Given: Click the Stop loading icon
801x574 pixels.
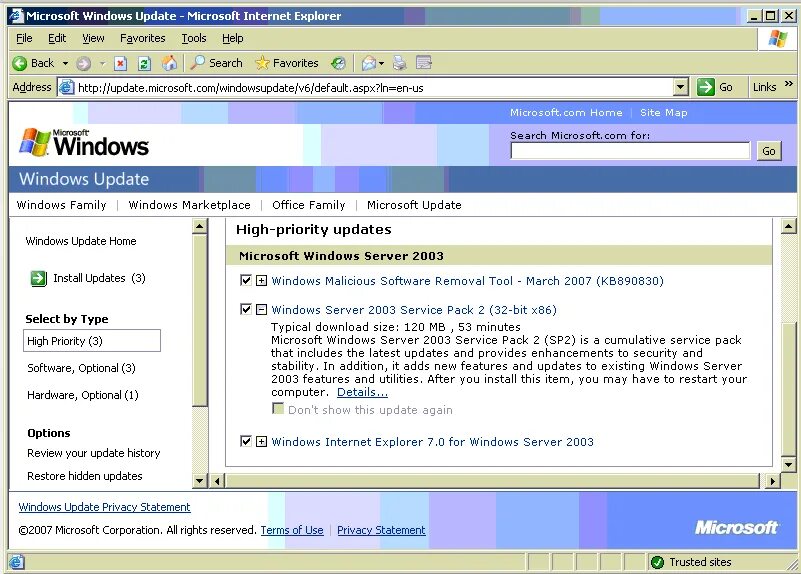Looking at the screenshot, I should 120,63.
